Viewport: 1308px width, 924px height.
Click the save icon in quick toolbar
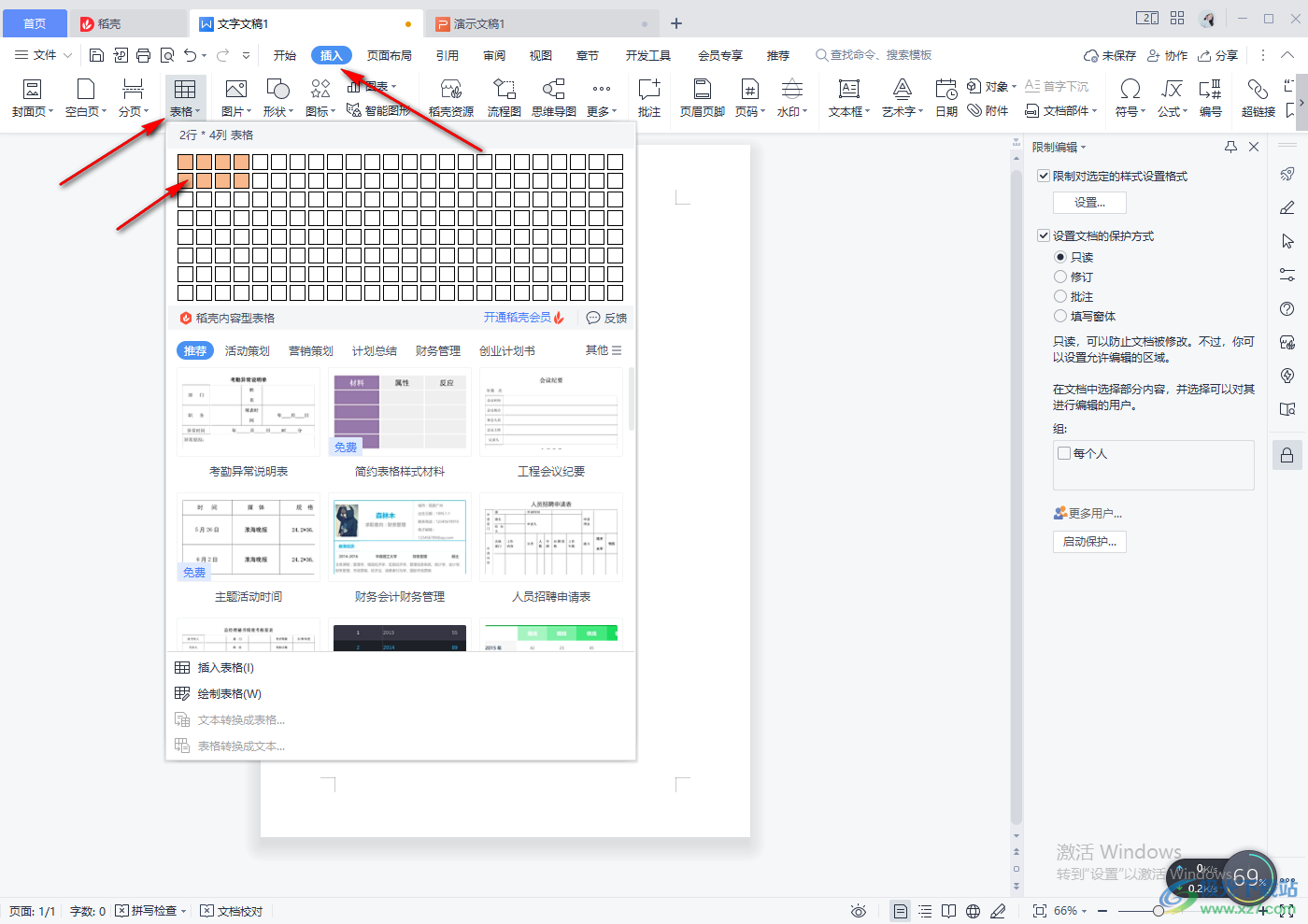[96, 55]
